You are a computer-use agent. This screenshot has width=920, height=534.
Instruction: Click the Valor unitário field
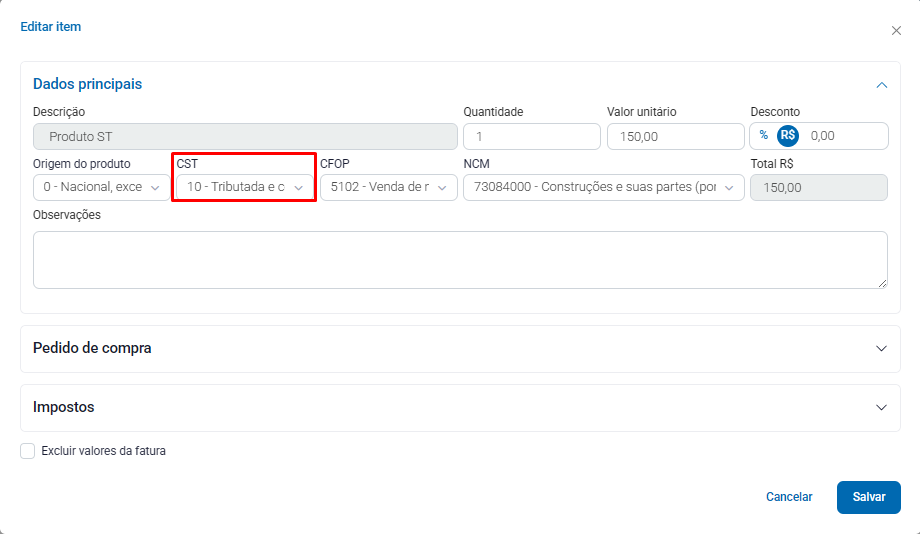(675, 136)
